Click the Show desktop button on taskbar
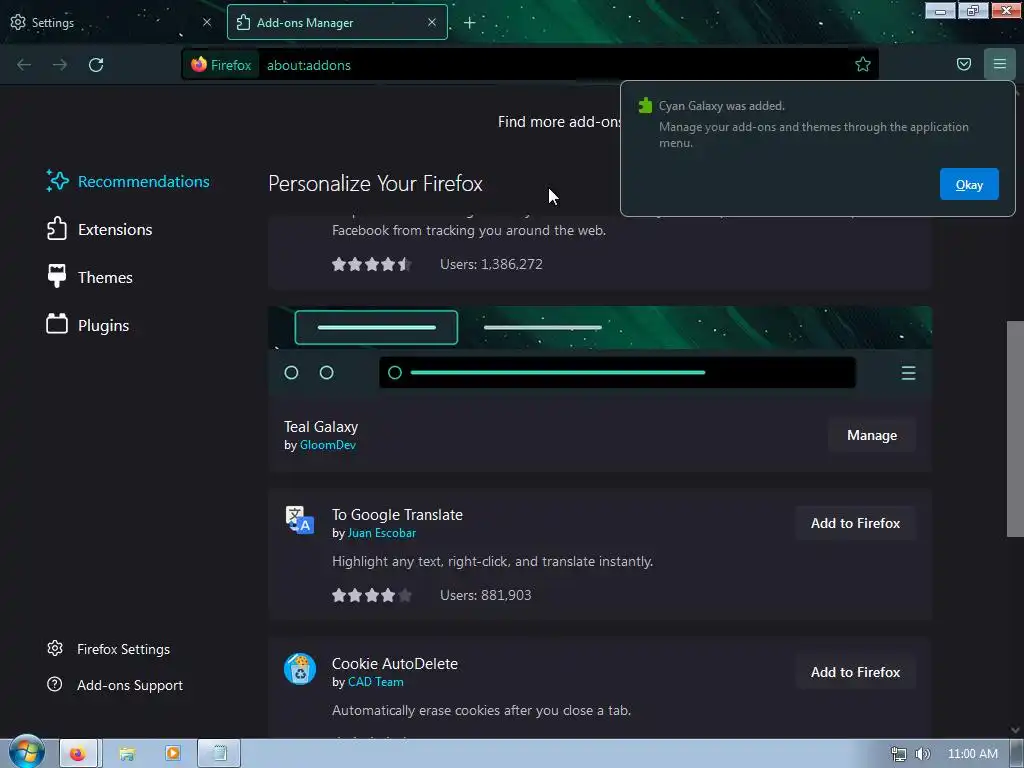Viewport: 1024px width, 768px height. point(1017,754)
